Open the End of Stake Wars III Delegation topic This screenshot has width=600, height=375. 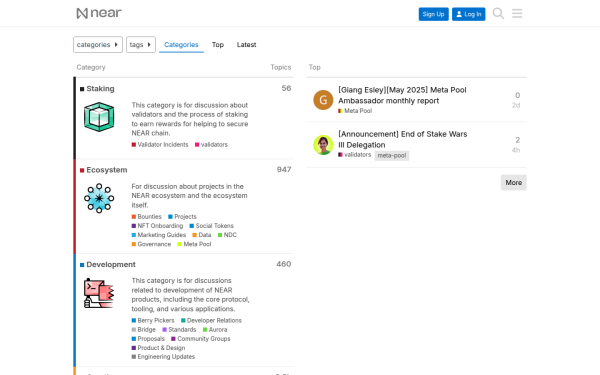pyautogui.click(x=403, y=139)
